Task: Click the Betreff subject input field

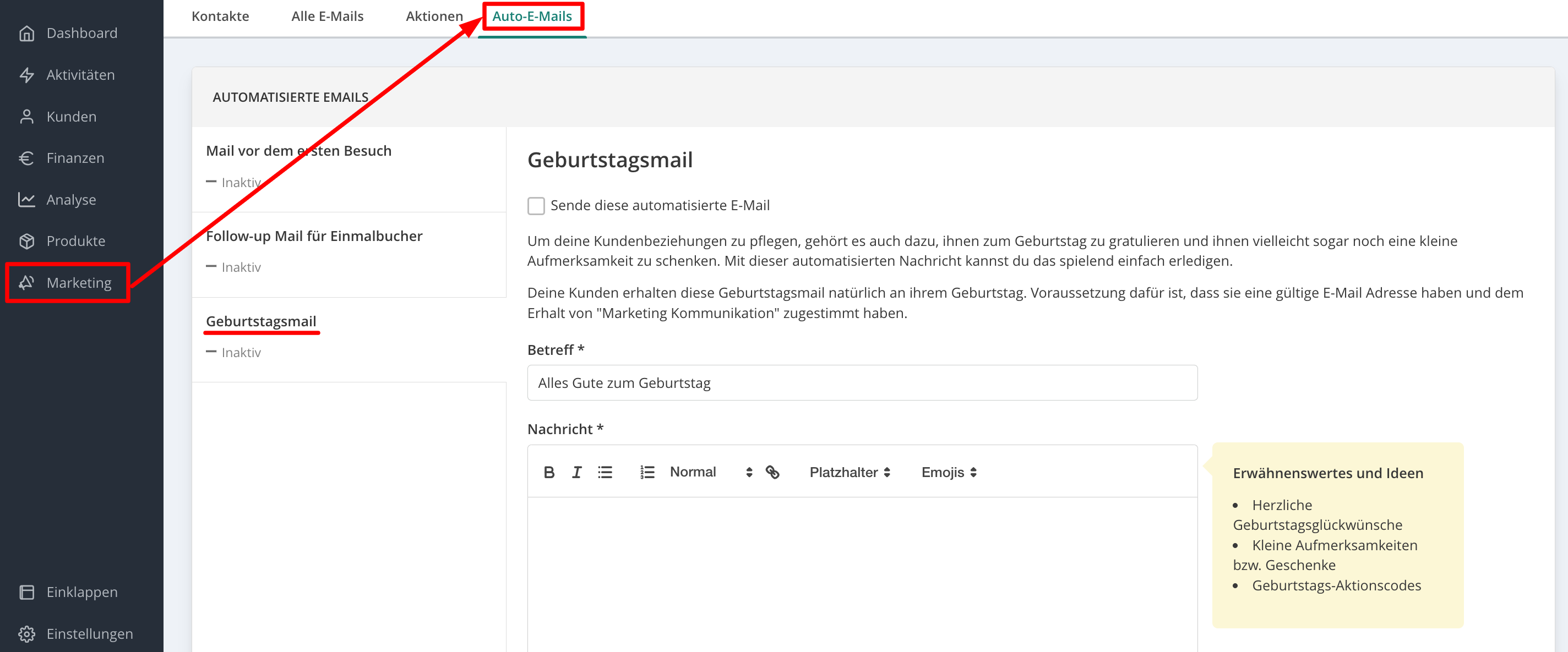Action: tap(861, 383)
